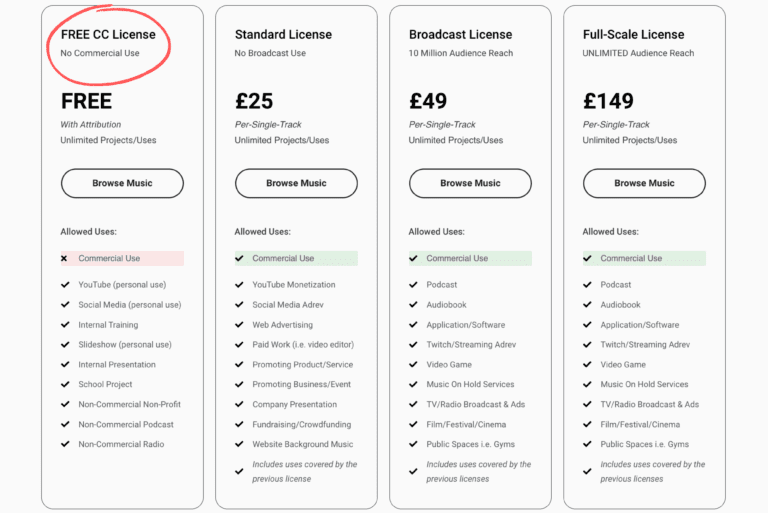This screenshot has width=768, height=513.
Task: Click the circled FREE CC License heading
Action: [x=108, y=35]
